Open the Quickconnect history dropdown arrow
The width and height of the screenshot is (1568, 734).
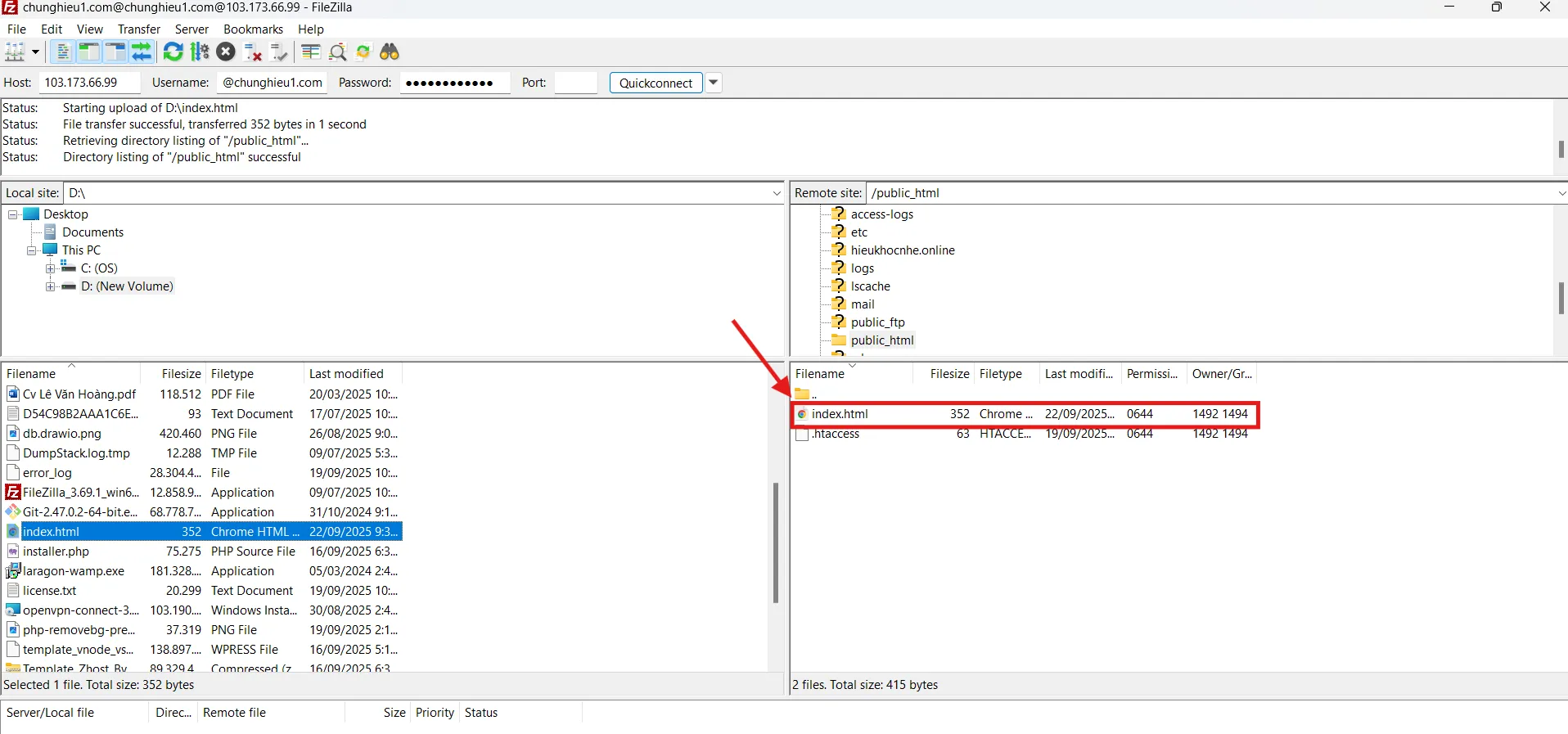pyautogui.click(x=714, y=83)
